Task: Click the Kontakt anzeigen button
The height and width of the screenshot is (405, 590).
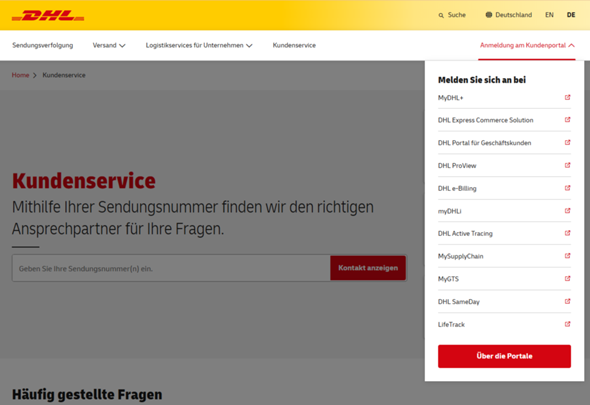Action: click(x=368, y=268)
